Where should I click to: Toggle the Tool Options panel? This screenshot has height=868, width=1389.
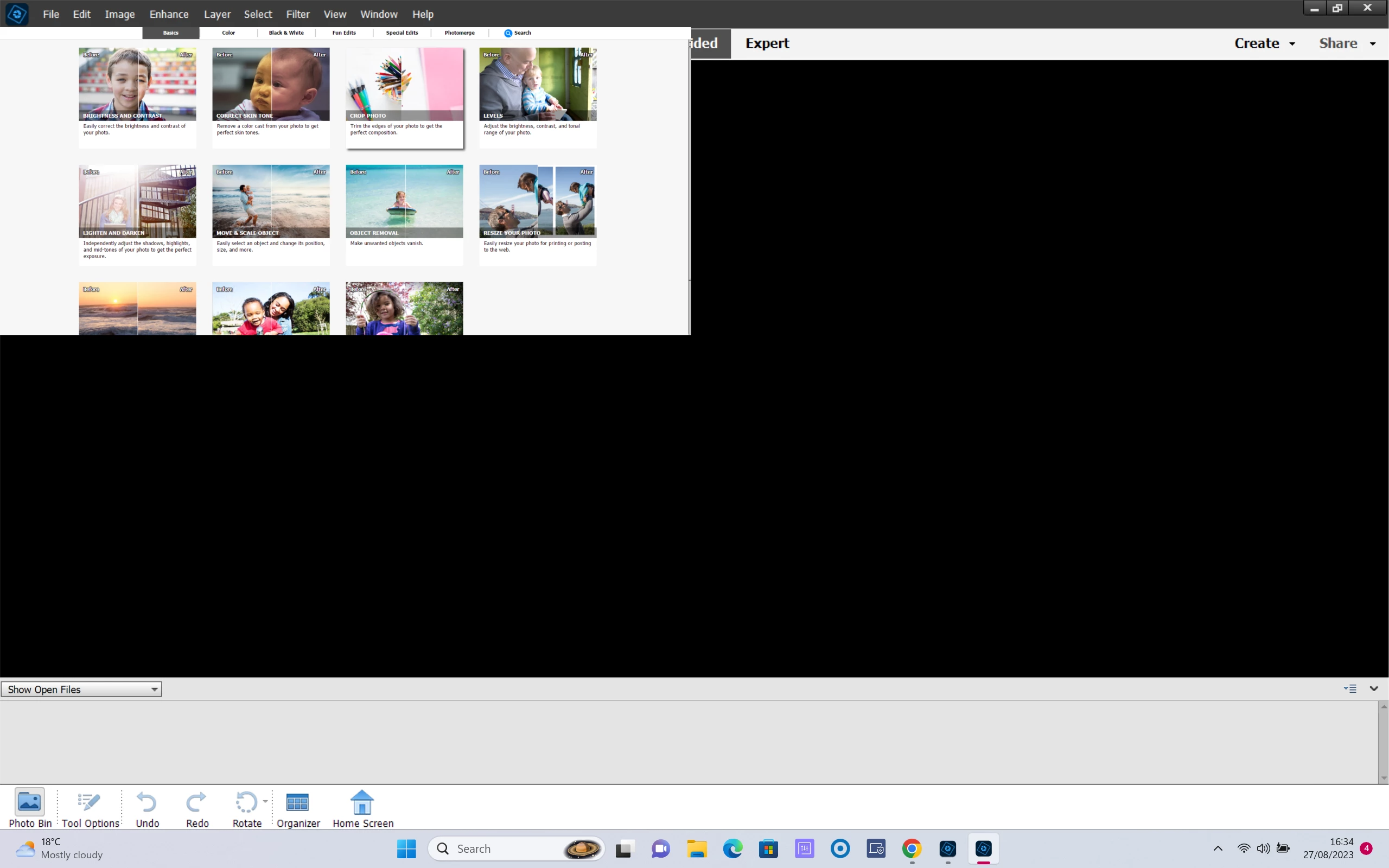pos(90,807)
